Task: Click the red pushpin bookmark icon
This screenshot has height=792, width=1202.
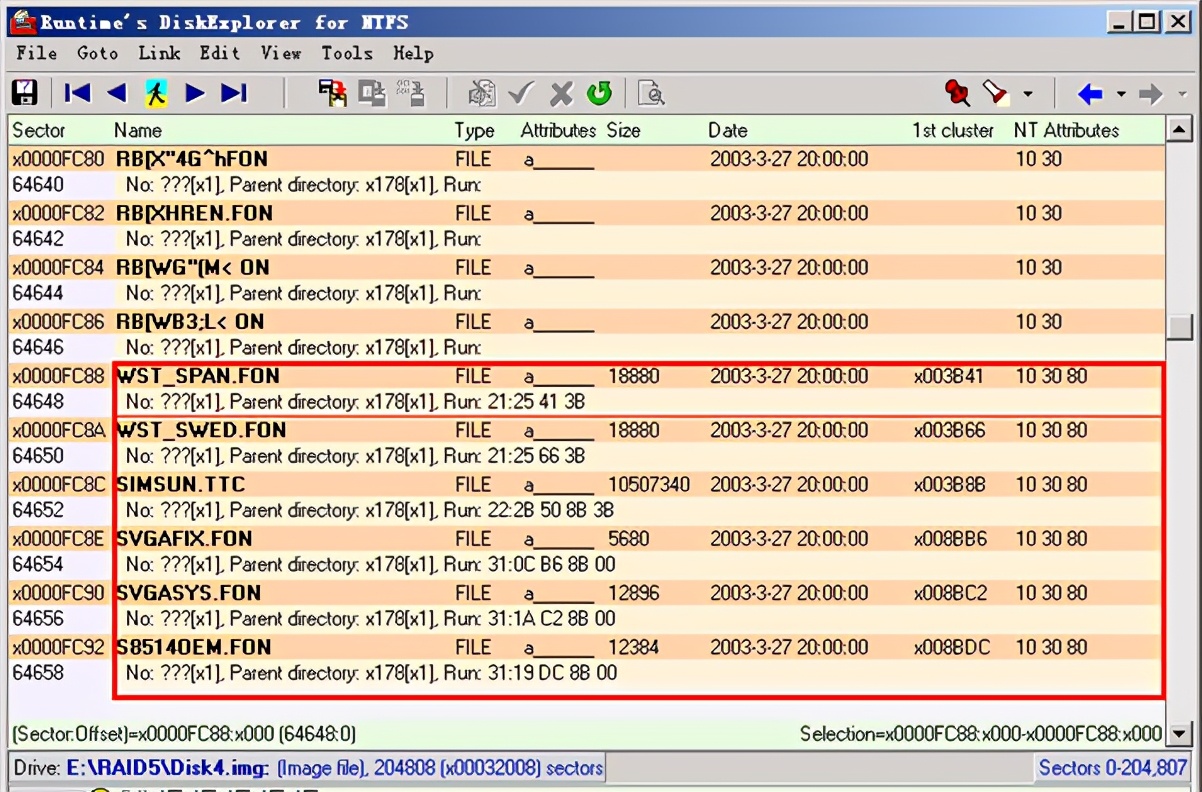Action: click(x=957, y=93)
